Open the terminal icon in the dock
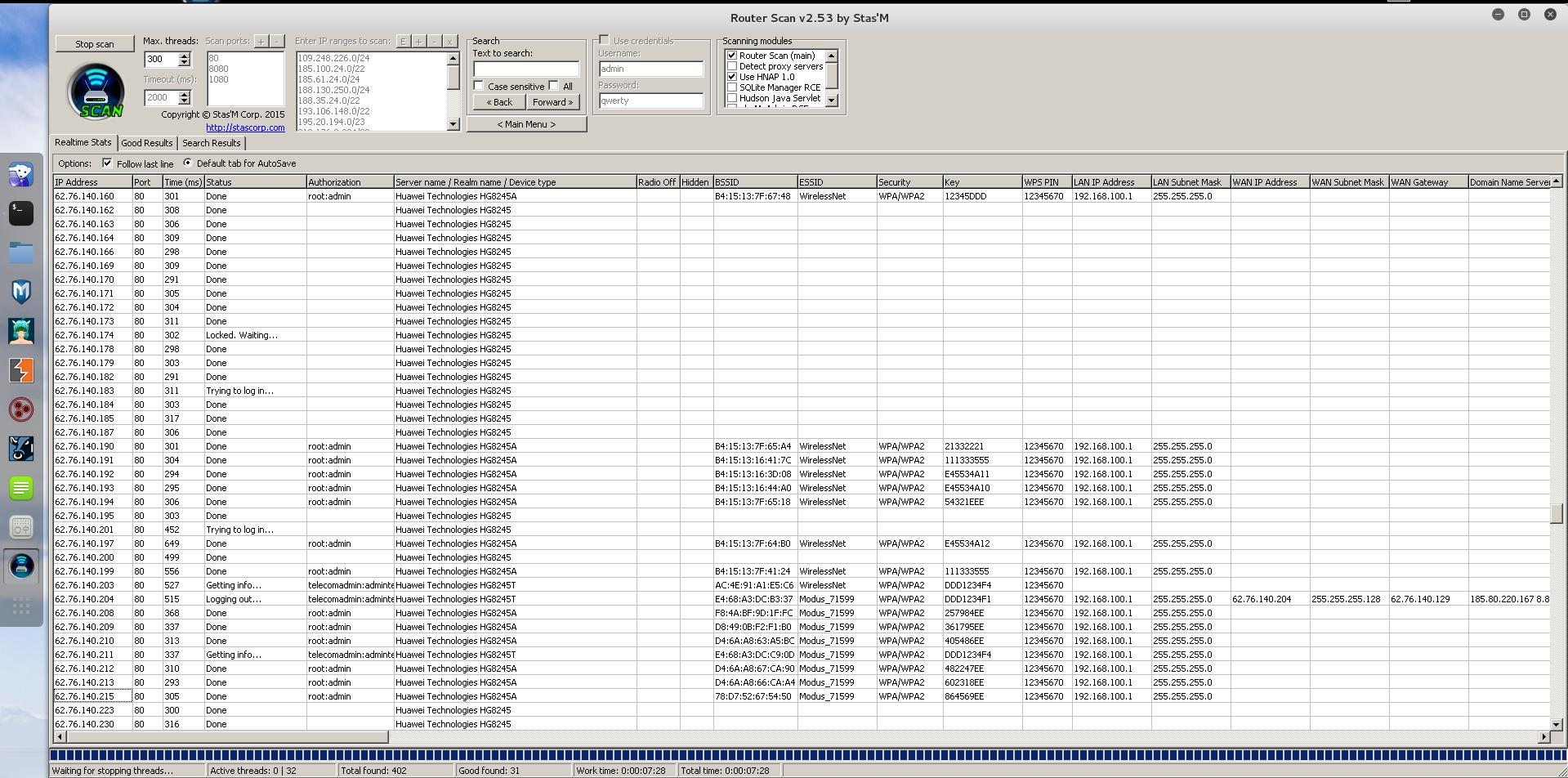 click(x=22, y=213)
